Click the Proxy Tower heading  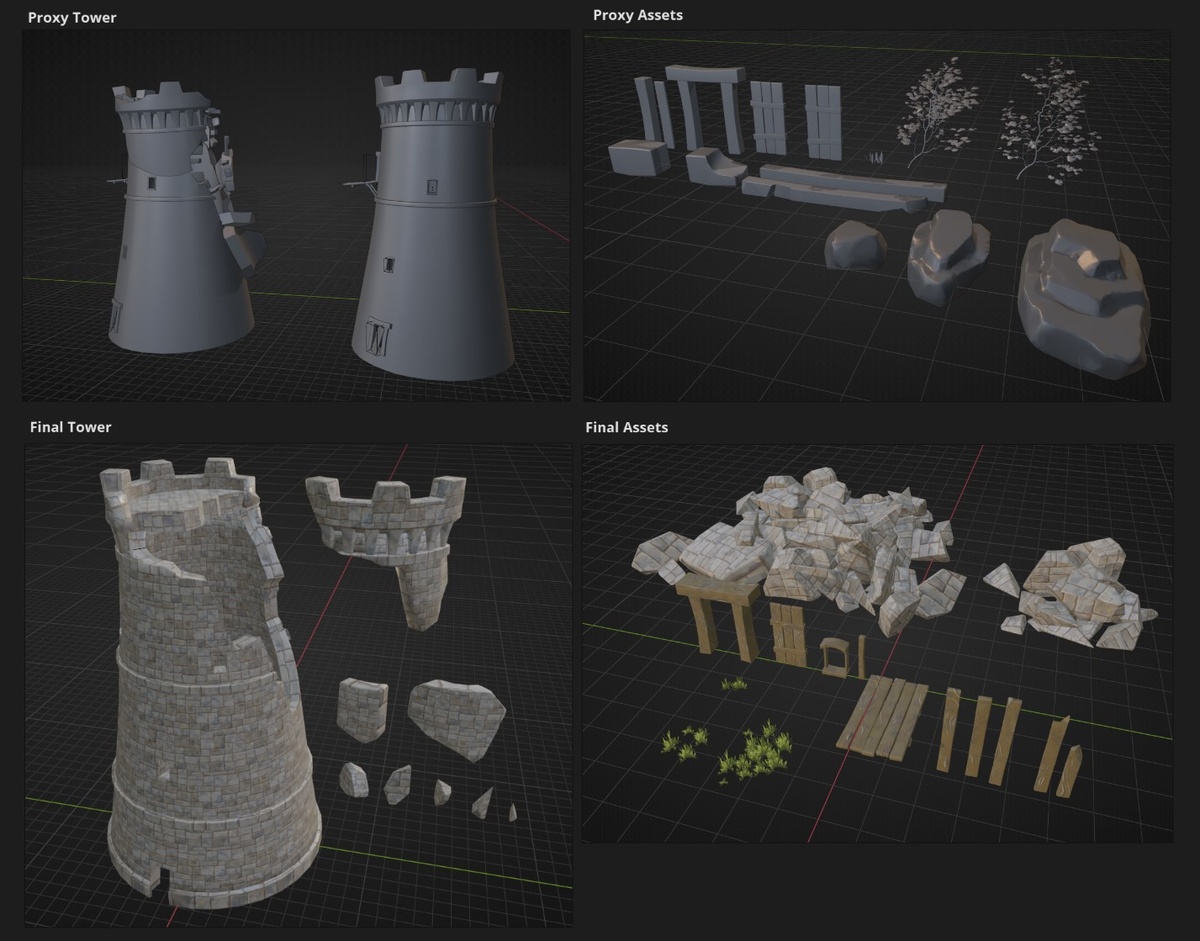click(72, 17)
